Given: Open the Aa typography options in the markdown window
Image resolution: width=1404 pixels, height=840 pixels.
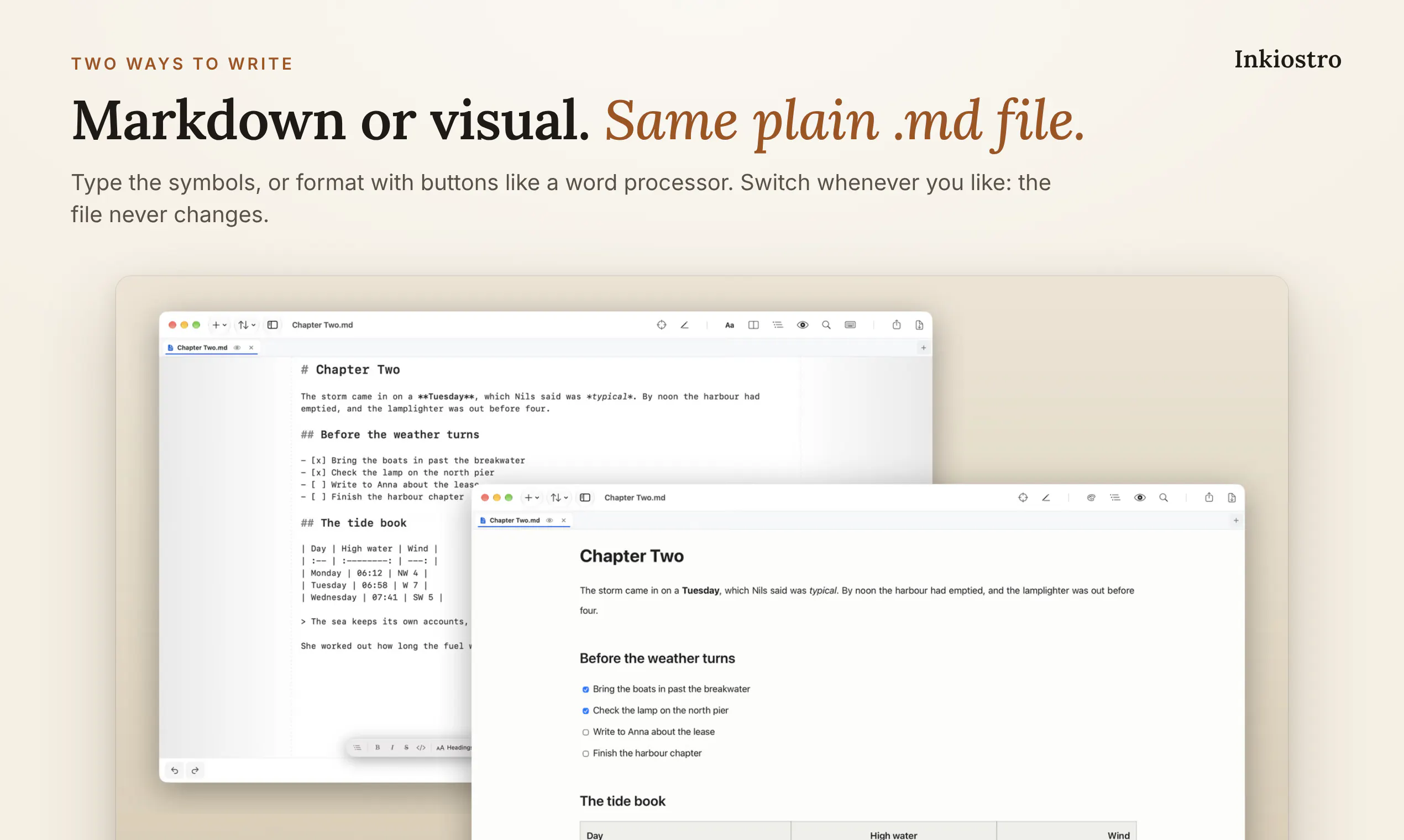Looking at the screenshot, I should pyautogui.click(x=730, y=325).
